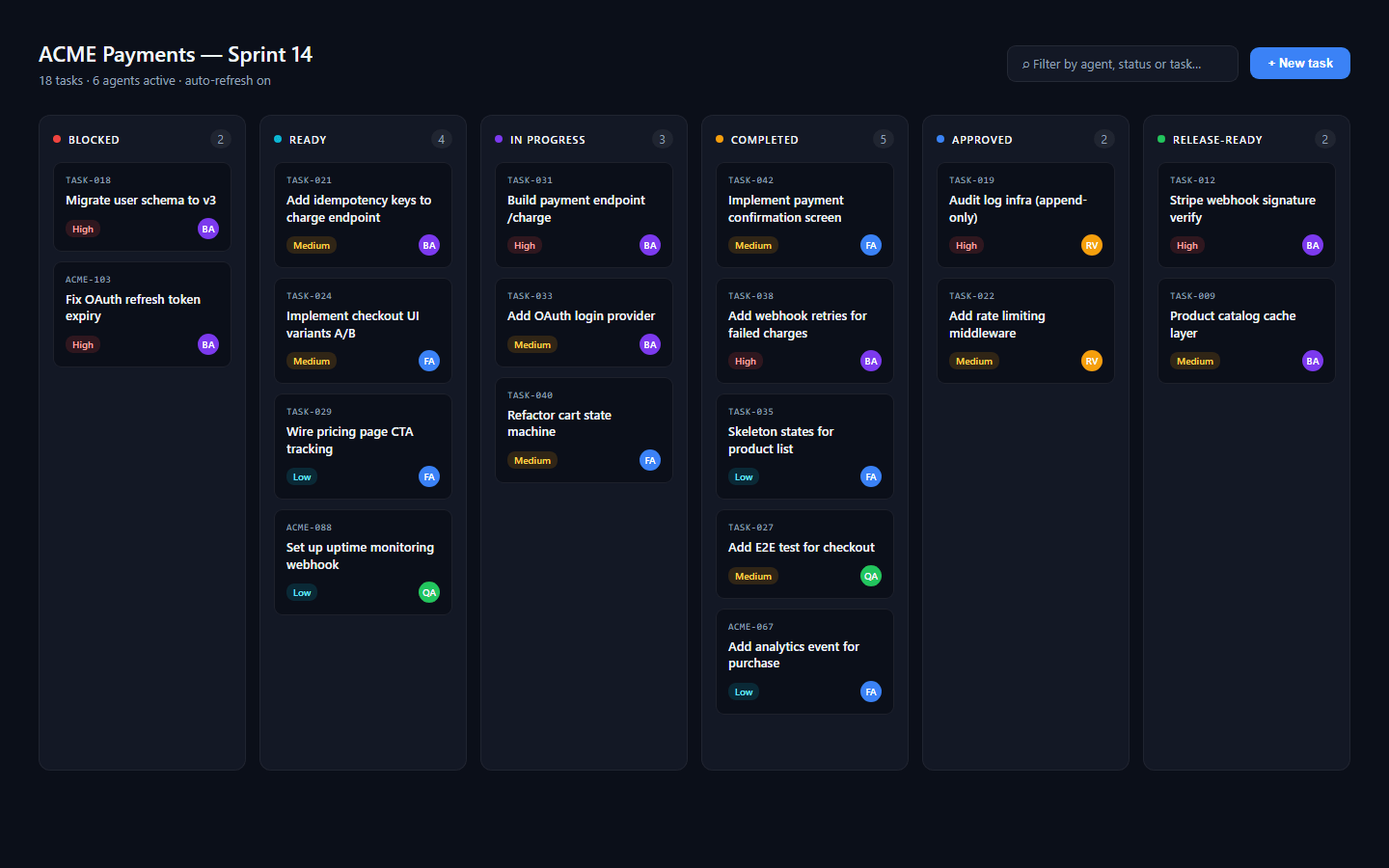Viewport: 1389px width, 868px height.
Task: Click the High priority tag on TASK-019
Action: [967, 245]
